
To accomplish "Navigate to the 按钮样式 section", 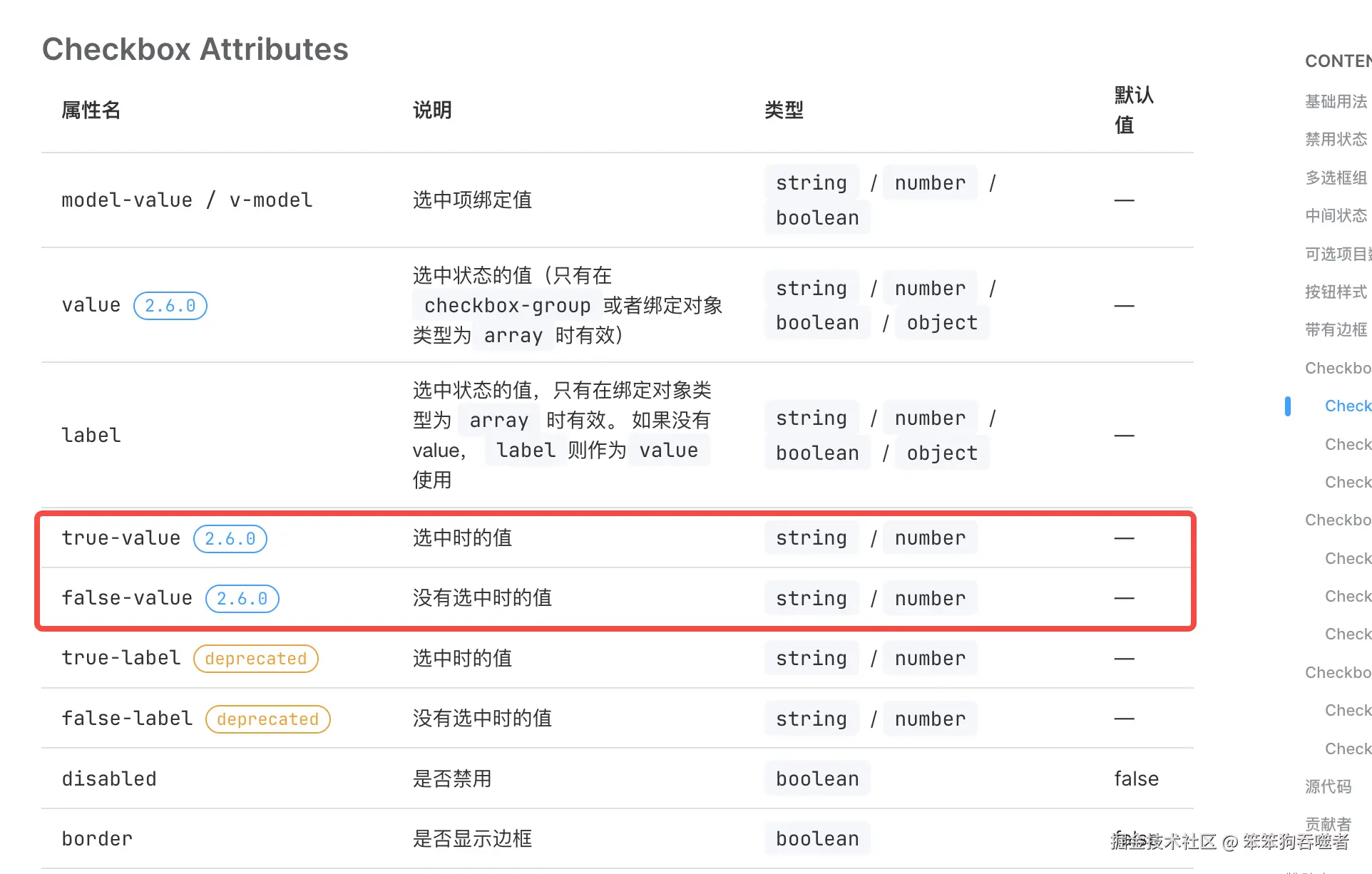I will [x=1335, y=292].
